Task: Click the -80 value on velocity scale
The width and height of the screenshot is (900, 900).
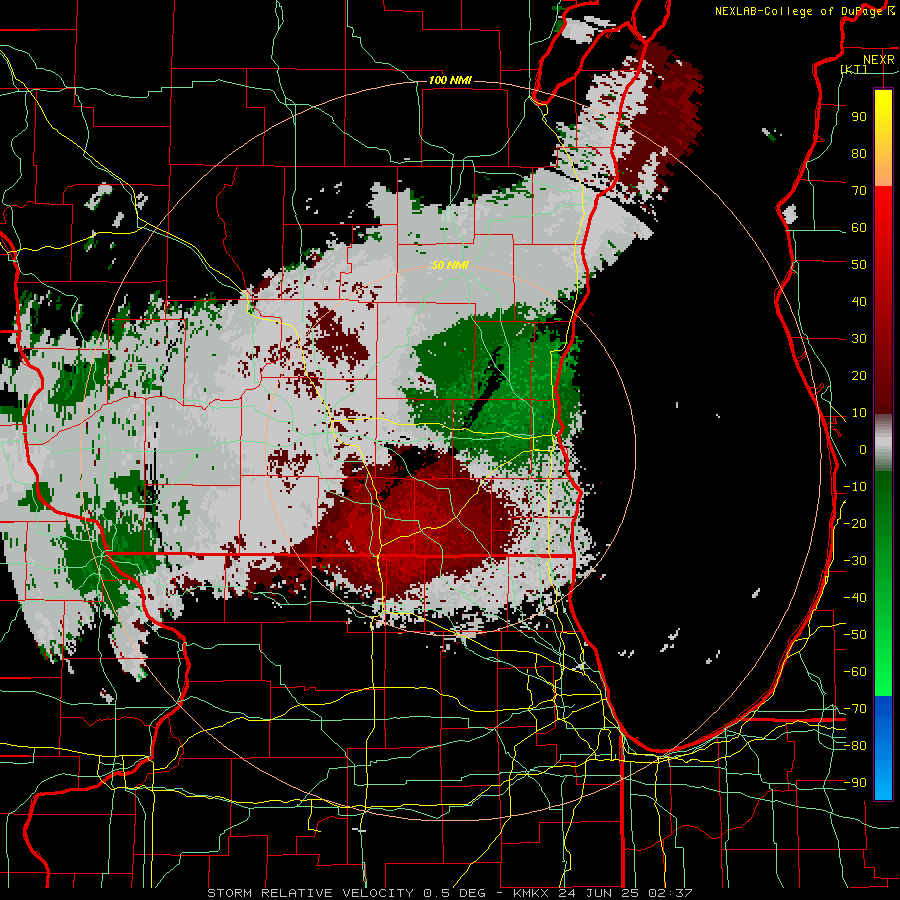Action: click(x=855, y=746)
